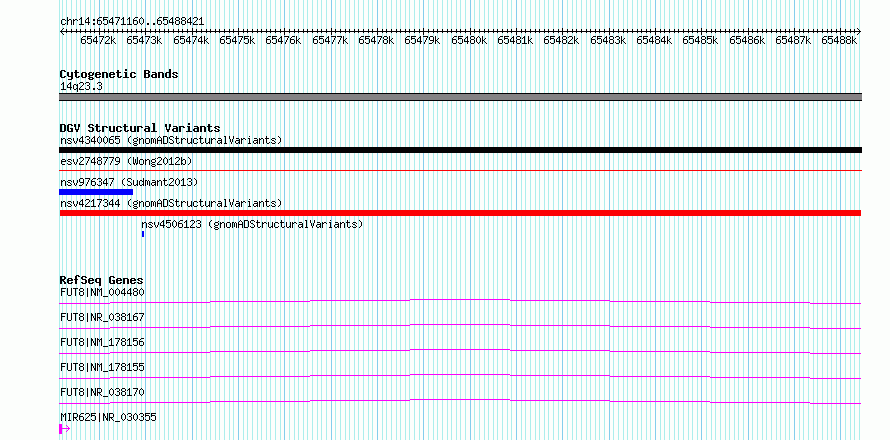
Task: Click ruler tick label 65475k
Action: (x=237, y=40)
